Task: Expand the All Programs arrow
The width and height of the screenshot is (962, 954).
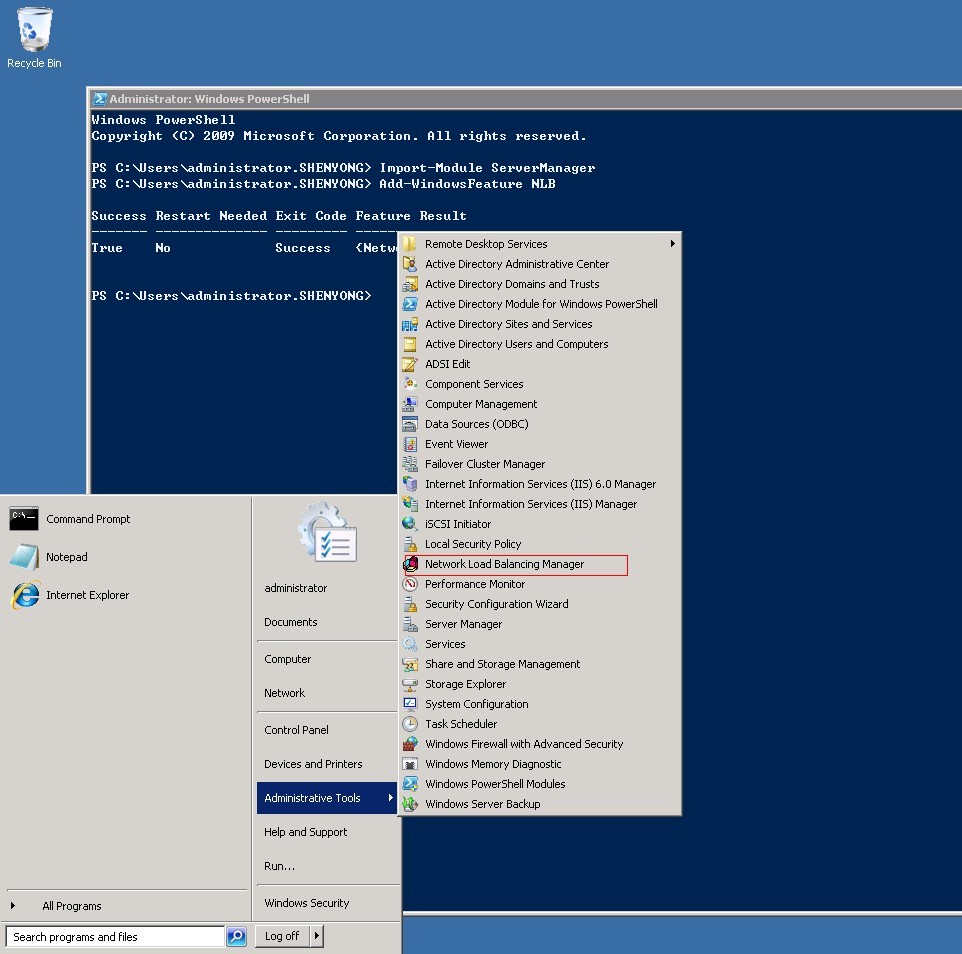Action: tap(12, 906)
